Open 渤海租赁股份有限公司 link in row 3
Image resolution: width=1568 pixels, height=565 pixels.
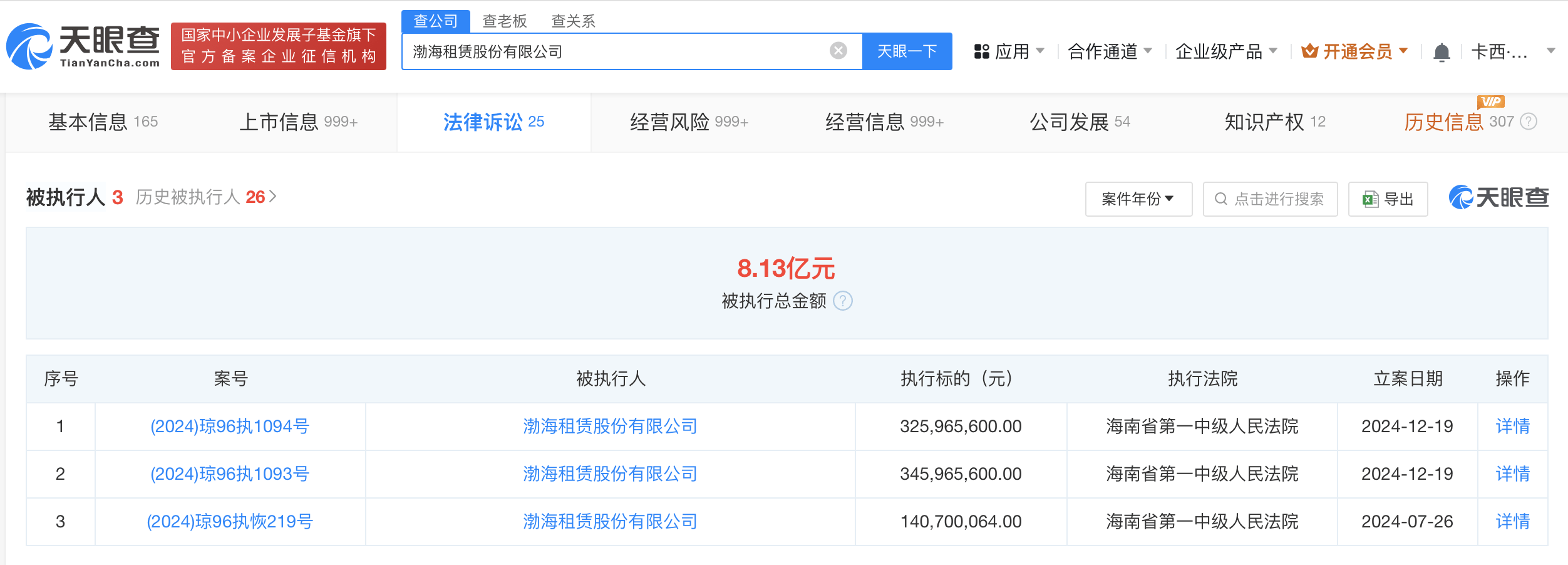(x=610, y=522)
